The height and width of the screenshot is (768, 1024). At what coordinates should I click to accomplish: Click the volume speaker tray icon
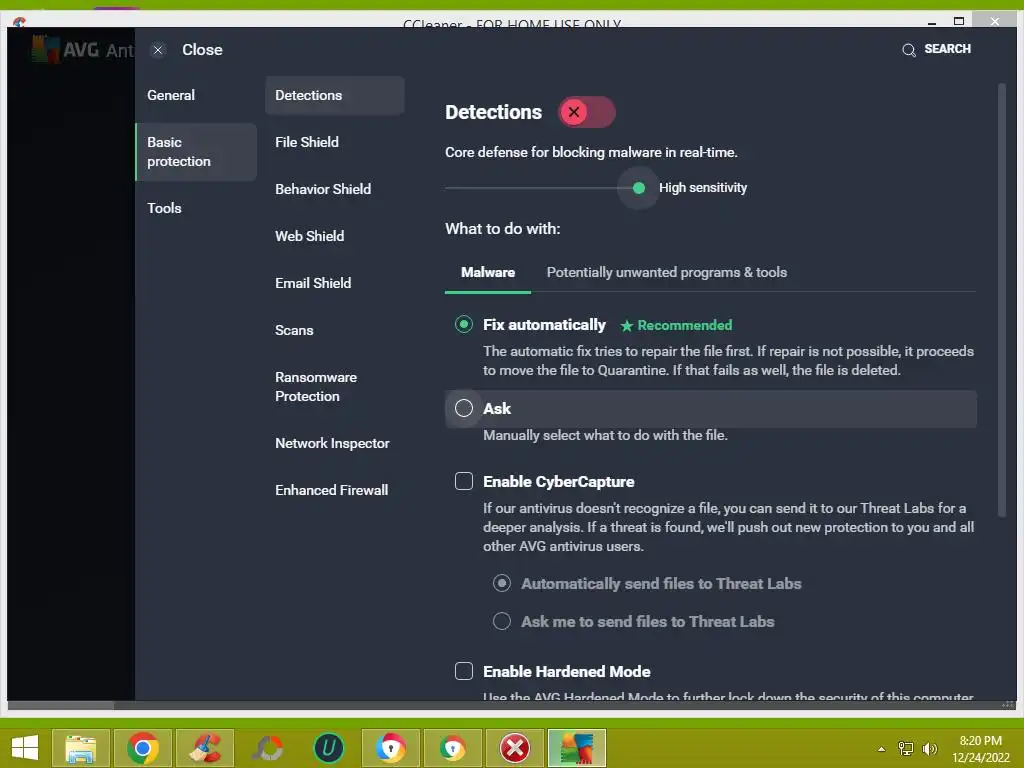point(929,749)
